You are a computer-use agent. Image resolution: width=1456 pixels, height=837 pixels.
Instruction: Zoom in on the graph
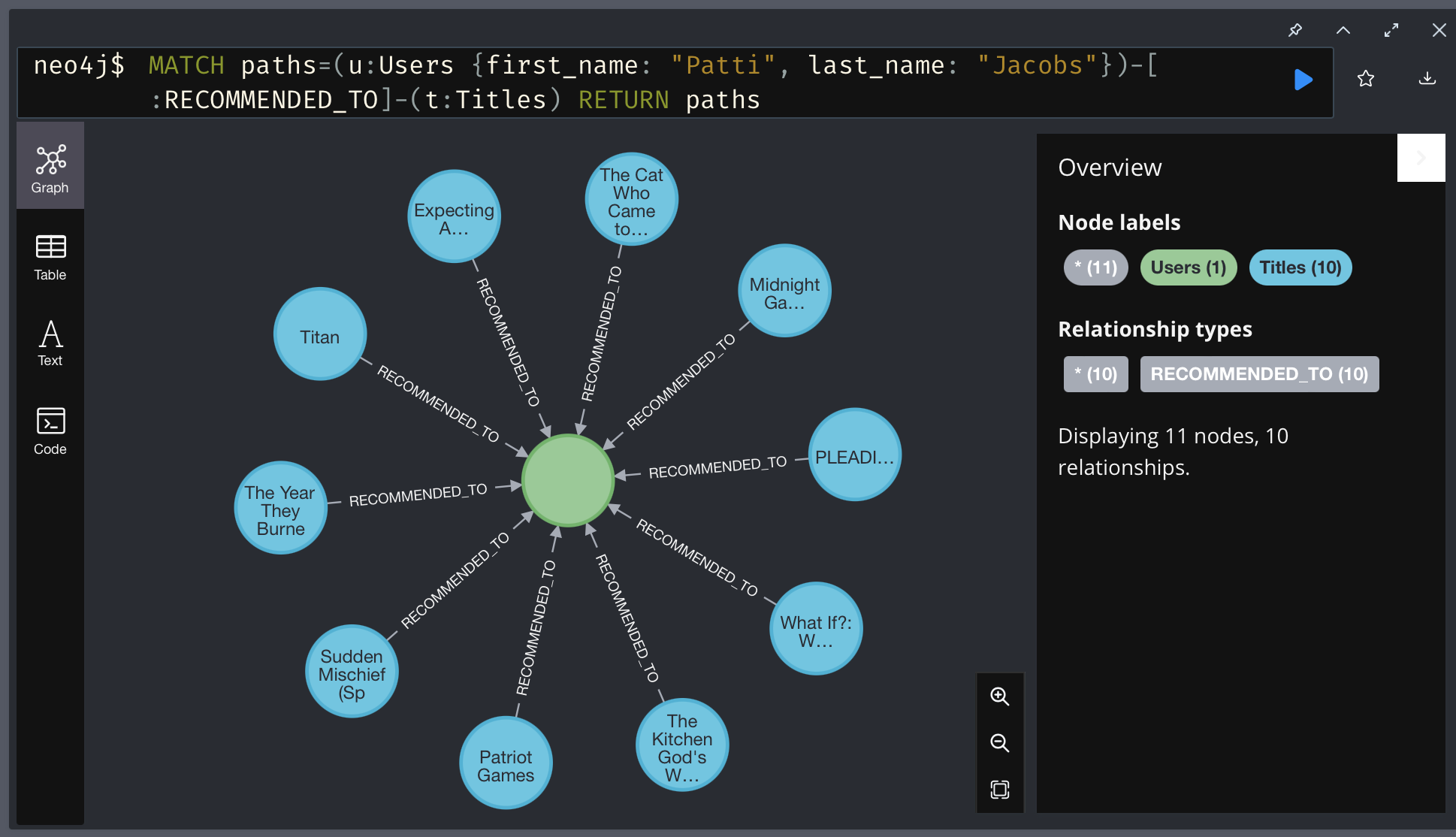(x=999, y=696)
